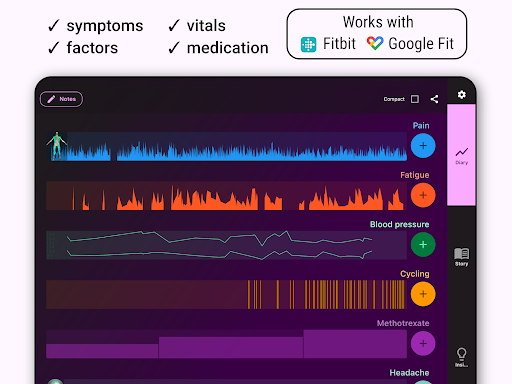Add Cycling entry with yellow plus

coord(423,294)
